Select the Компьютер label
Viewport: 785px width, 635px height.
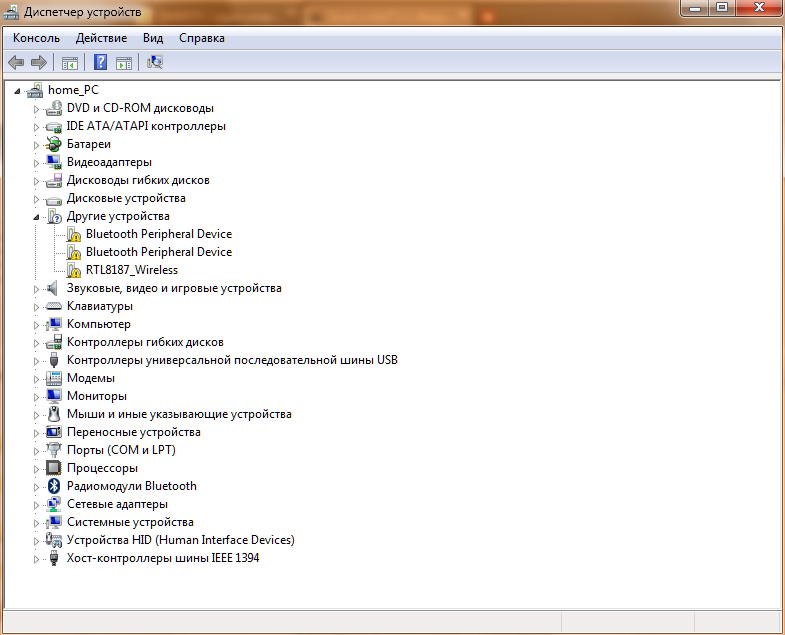pos(99,324)
